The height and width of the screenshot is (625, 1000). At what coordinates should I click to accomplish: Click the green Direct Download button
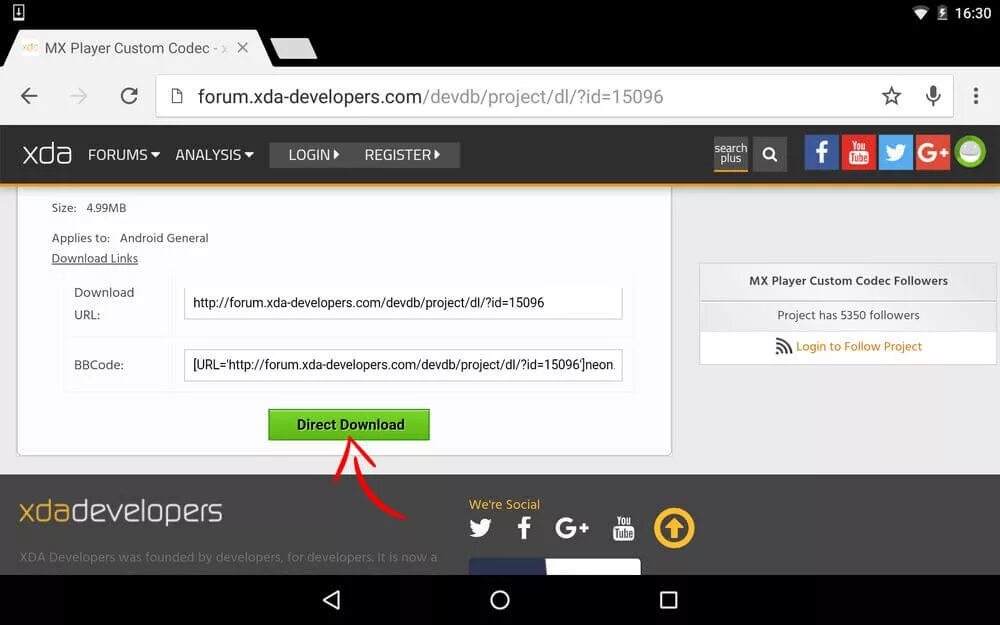click(x=349, y=425)
